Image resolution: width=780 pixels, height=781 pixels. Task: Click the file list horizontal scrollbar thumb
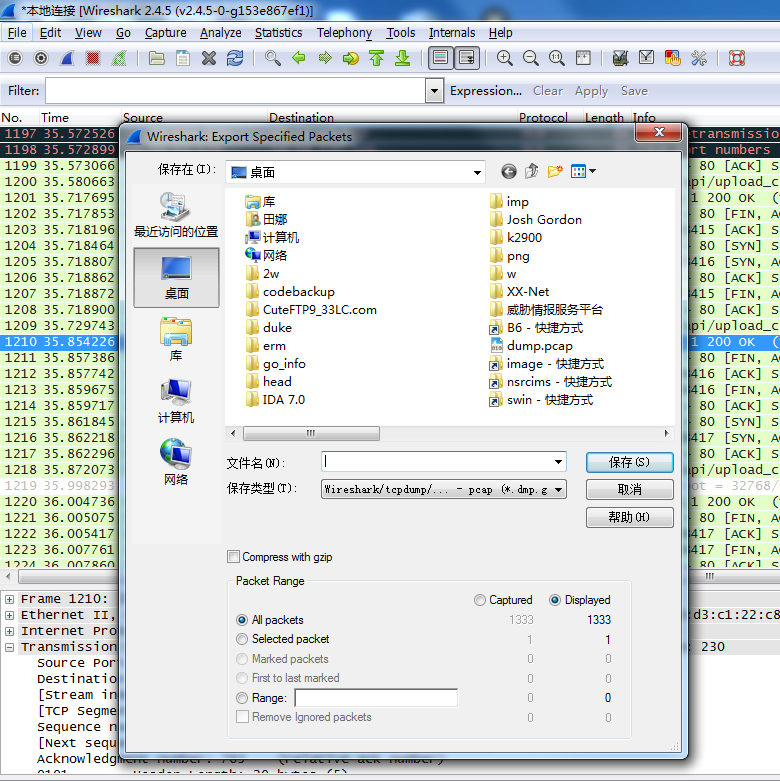click(x=311, y=433)
